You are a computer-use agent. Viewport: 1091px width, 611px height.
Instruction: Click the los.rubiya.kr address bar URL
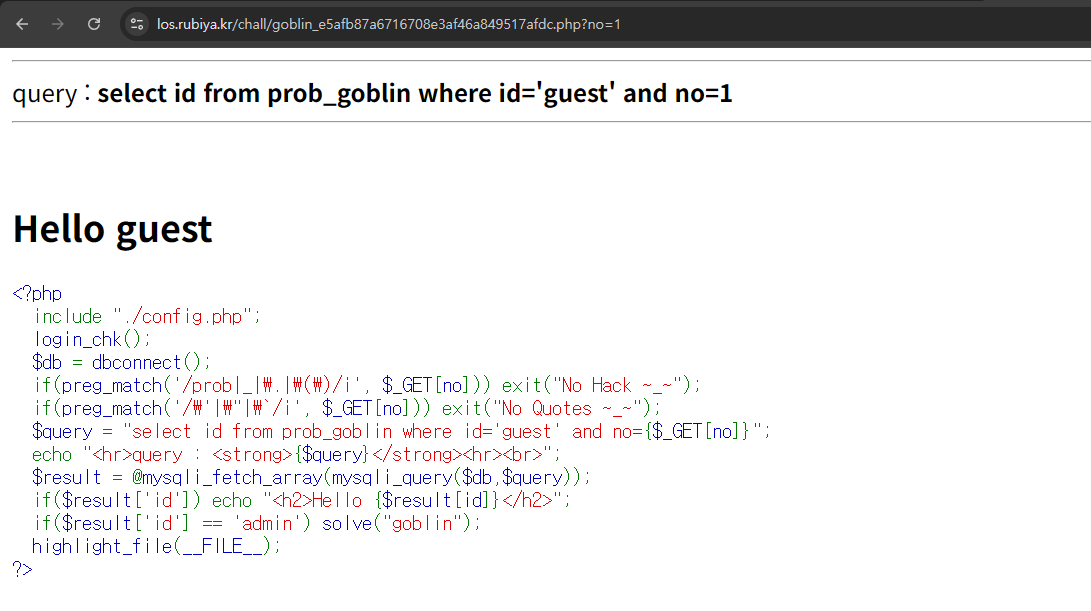(x=388, y=24)
